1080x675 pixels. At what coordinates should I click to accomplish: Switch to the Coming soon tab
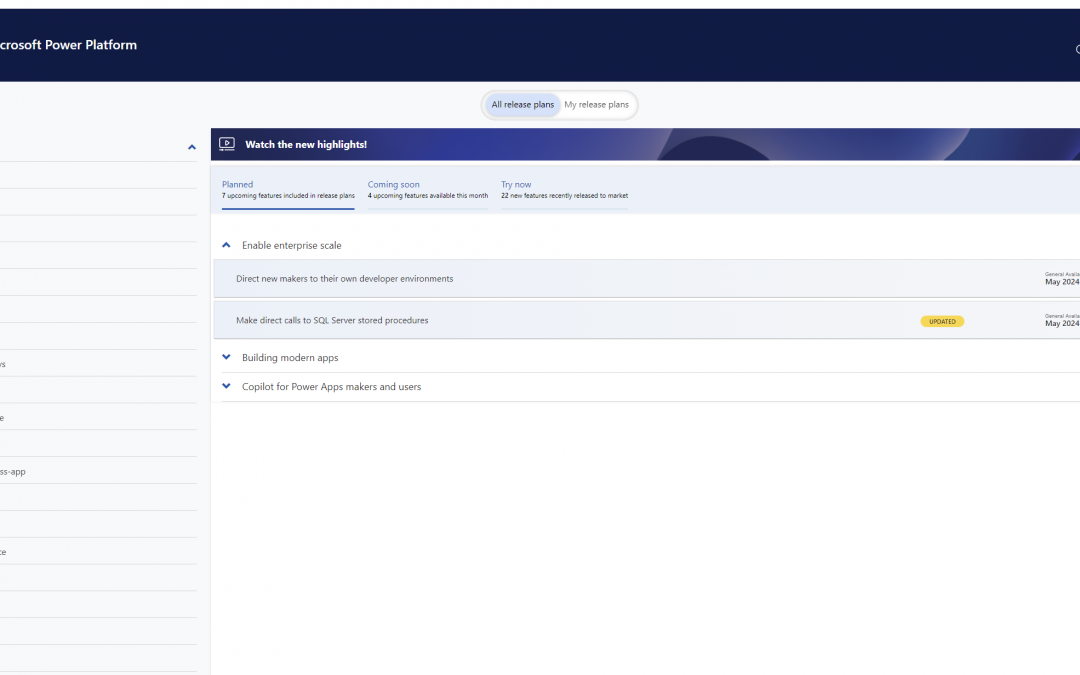point(395,184)
